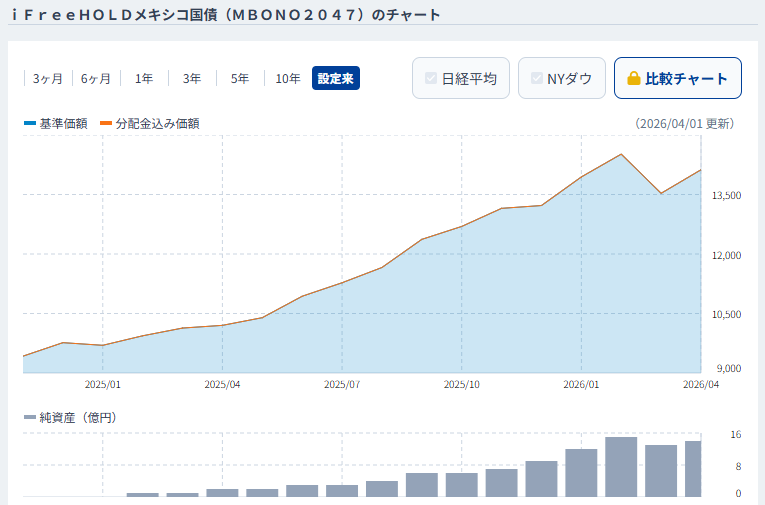Click the 2026/04 x-axis label
The image size is (765, 505).
[701, 384]
